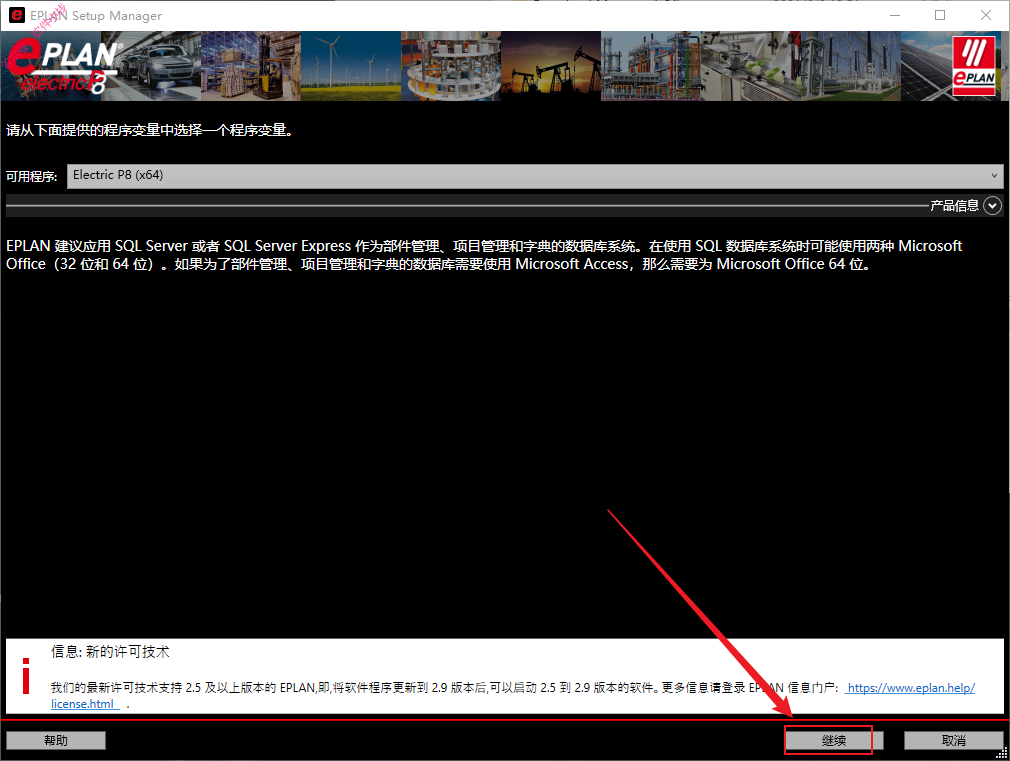1010x761 pixels.
Task: Click the red EPLAN logo at banner right
Action: click(973, 66)
